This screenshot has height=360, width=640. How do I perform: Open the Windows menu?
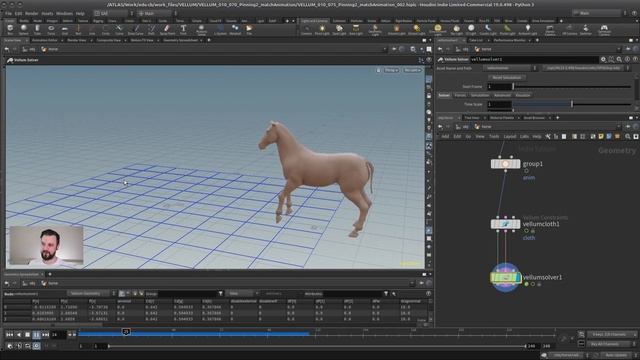point(64,13)
